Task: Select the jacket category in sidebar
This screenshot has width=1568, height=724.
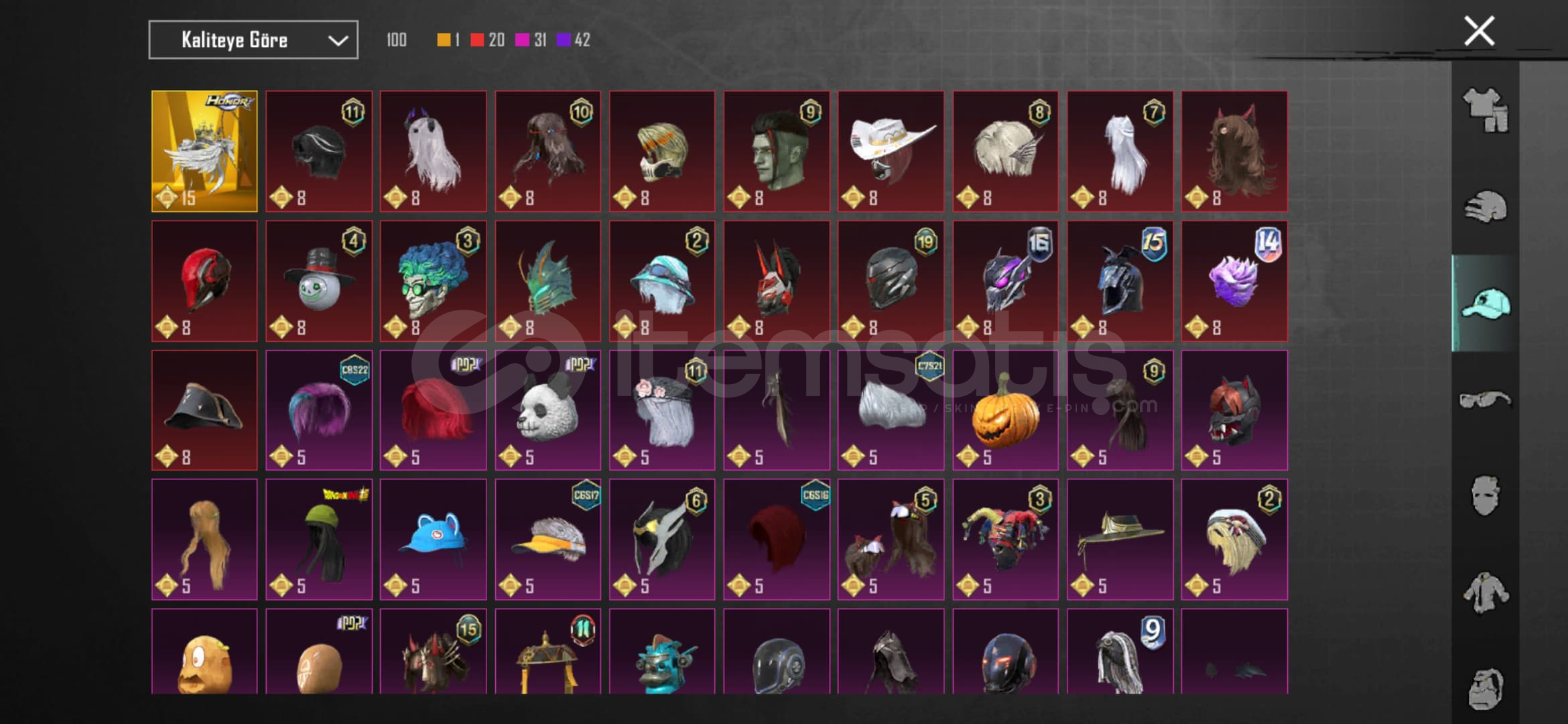Action: (1486, 592)
